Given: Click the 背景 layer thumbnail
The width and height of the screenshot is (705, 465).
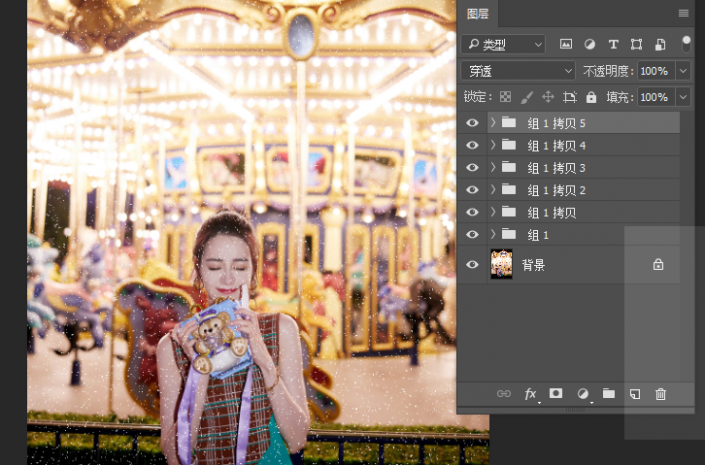Looking at the screenshot, I should tap(501, 265).
